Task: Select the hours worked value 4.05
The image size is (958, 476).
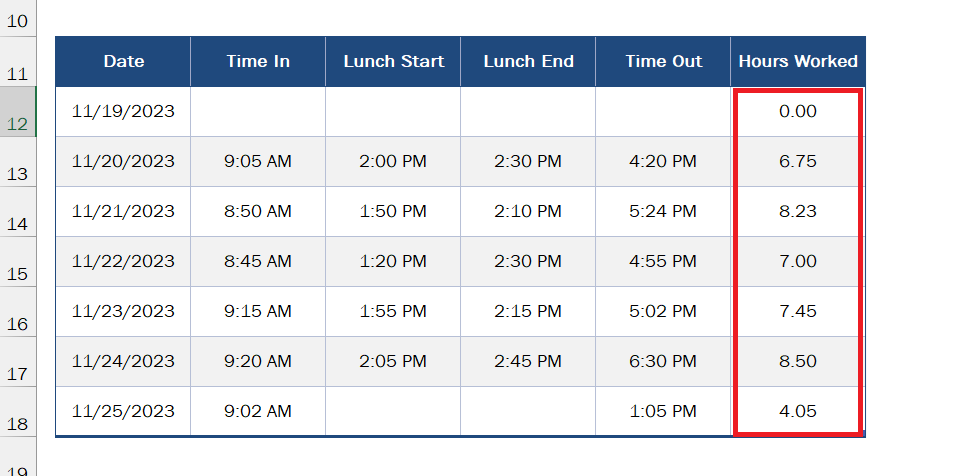Action: pos(798,411)
